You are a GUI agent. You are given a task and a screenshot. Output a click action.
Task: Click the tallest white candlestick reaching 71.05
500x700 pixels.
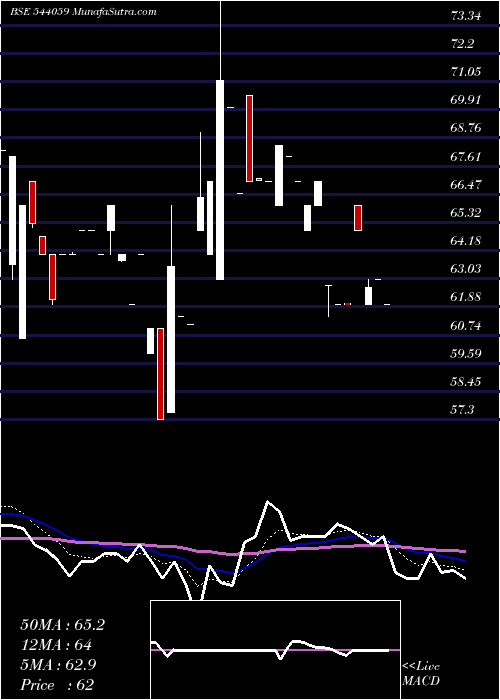(x=220, y=180)
